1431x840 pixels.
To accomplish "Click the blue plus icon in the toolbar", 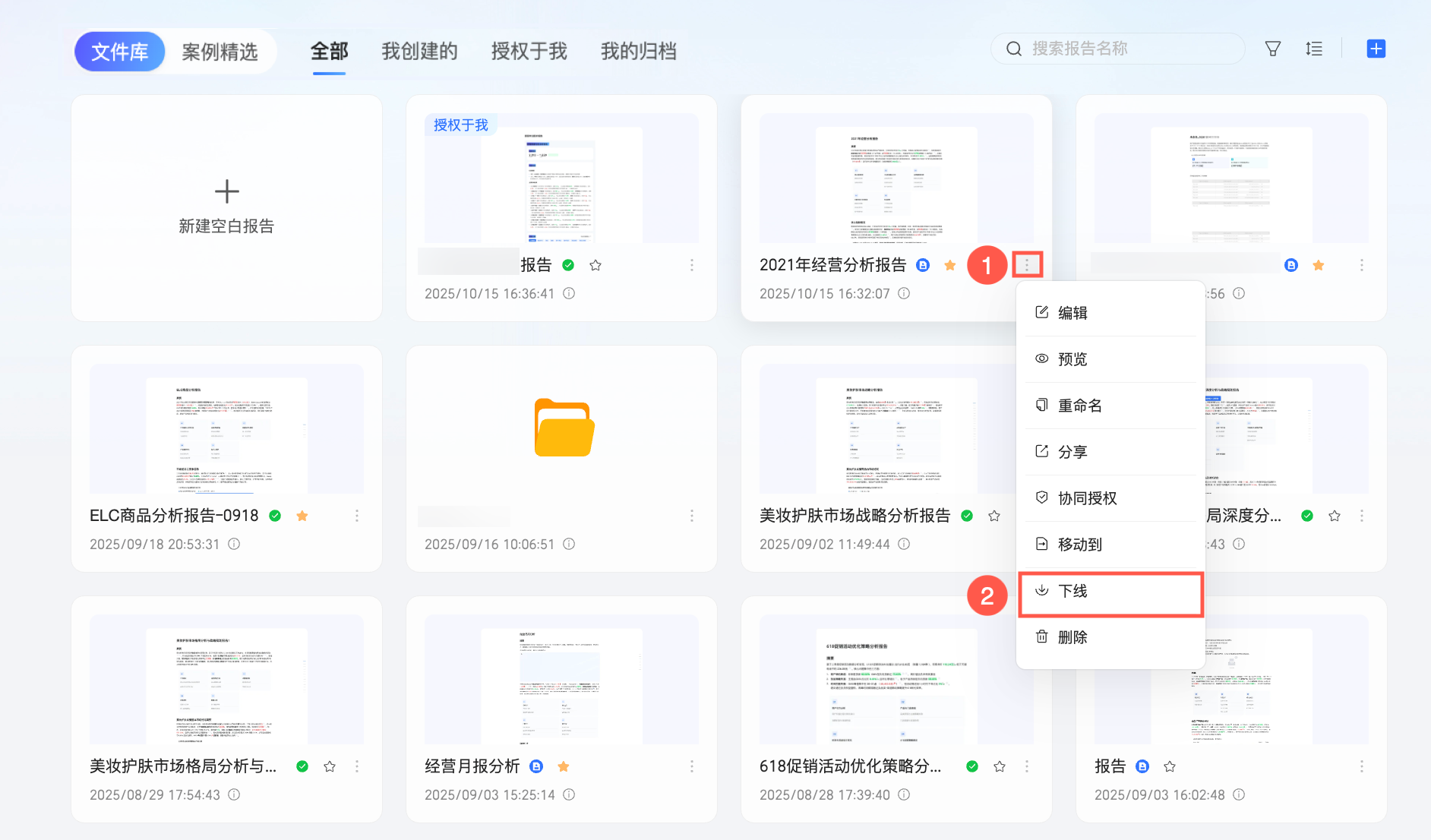I will pos(1376,49).
